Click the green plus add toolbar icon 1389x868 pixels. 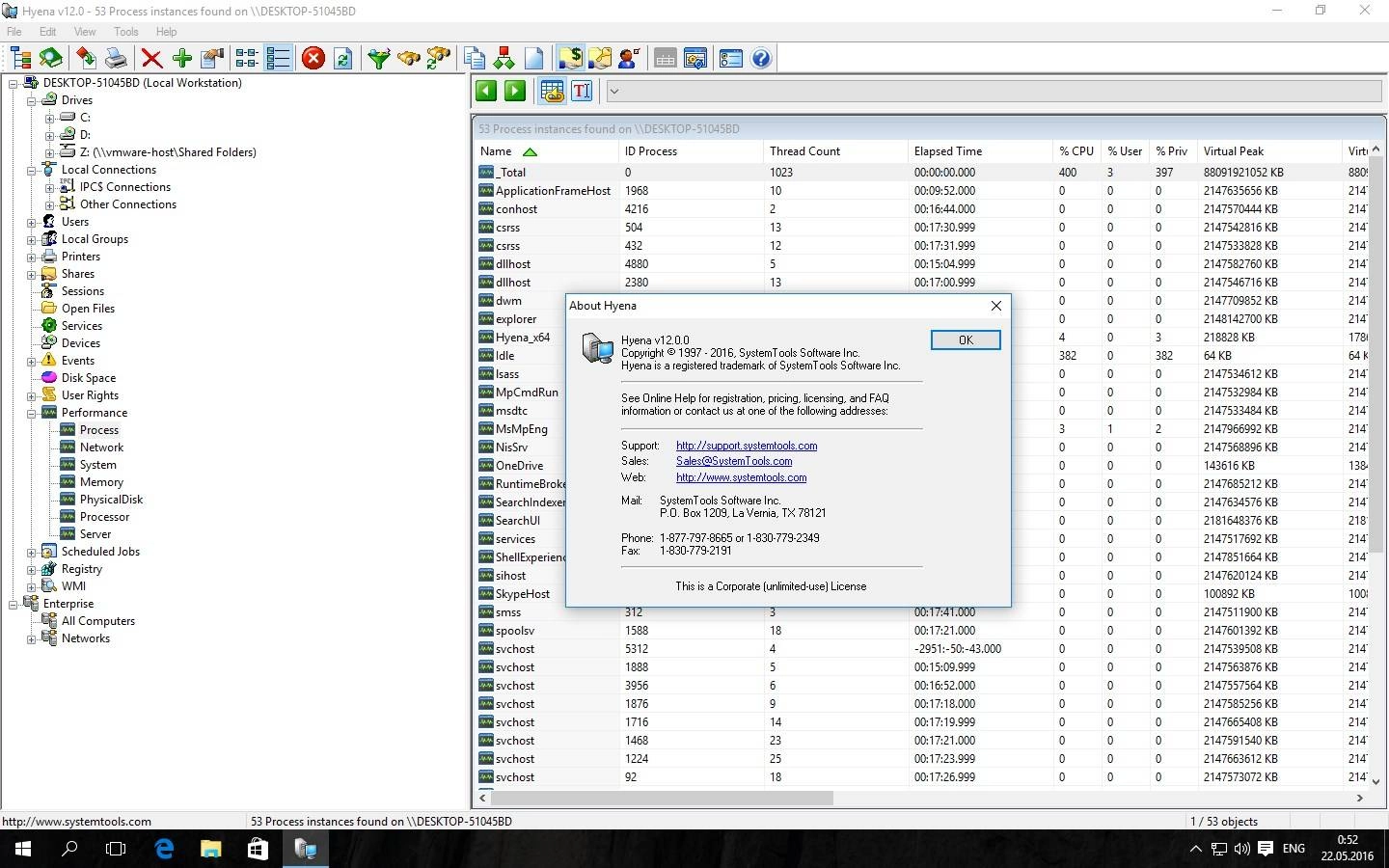181,59
